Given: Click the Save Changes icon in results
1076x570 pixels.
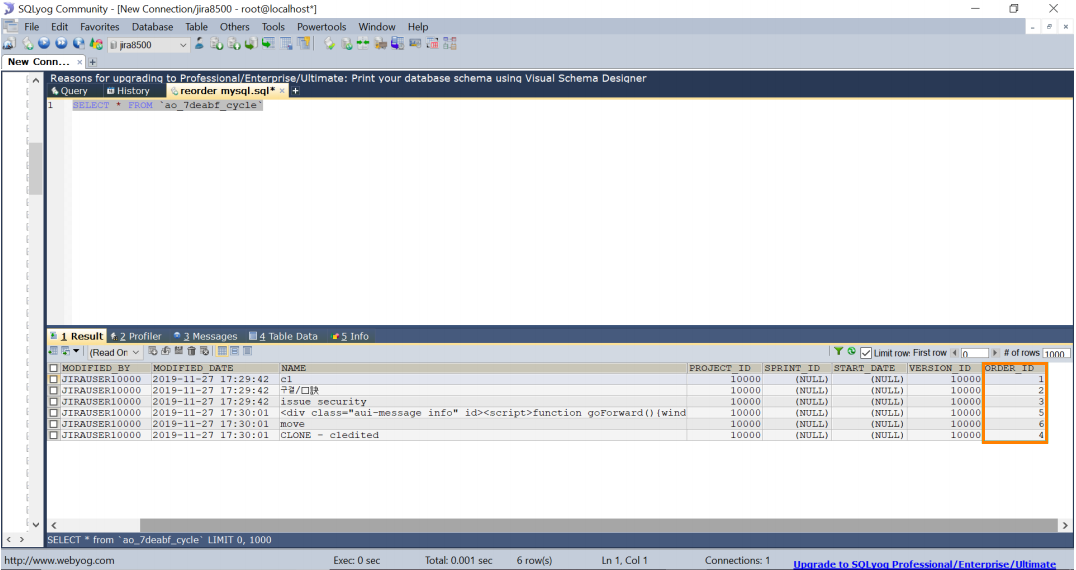Looking at the screenshot, I should tap(178, 351).
